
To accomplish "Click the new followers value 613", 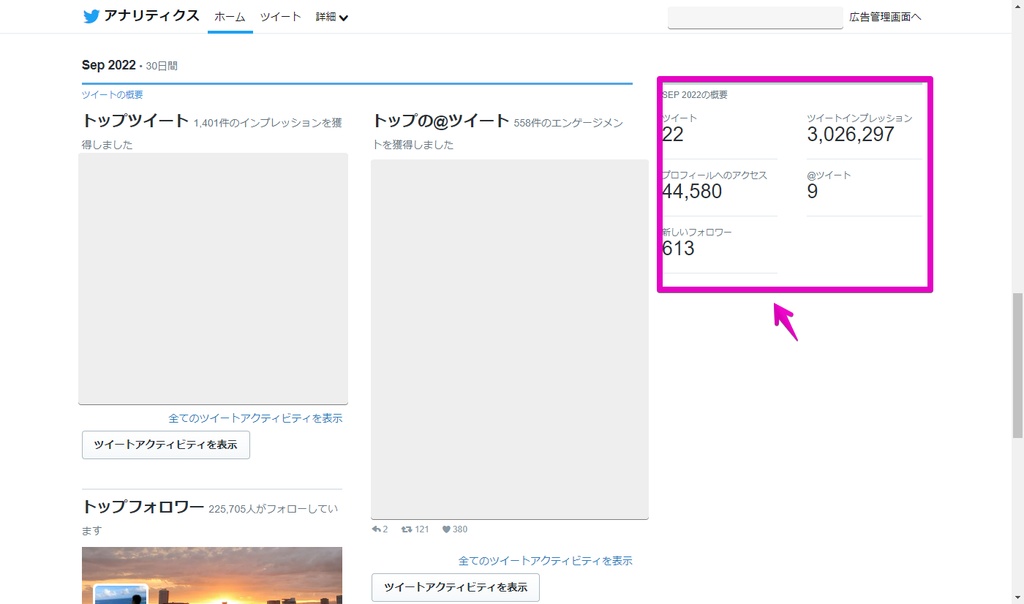I will coord(678,248).
